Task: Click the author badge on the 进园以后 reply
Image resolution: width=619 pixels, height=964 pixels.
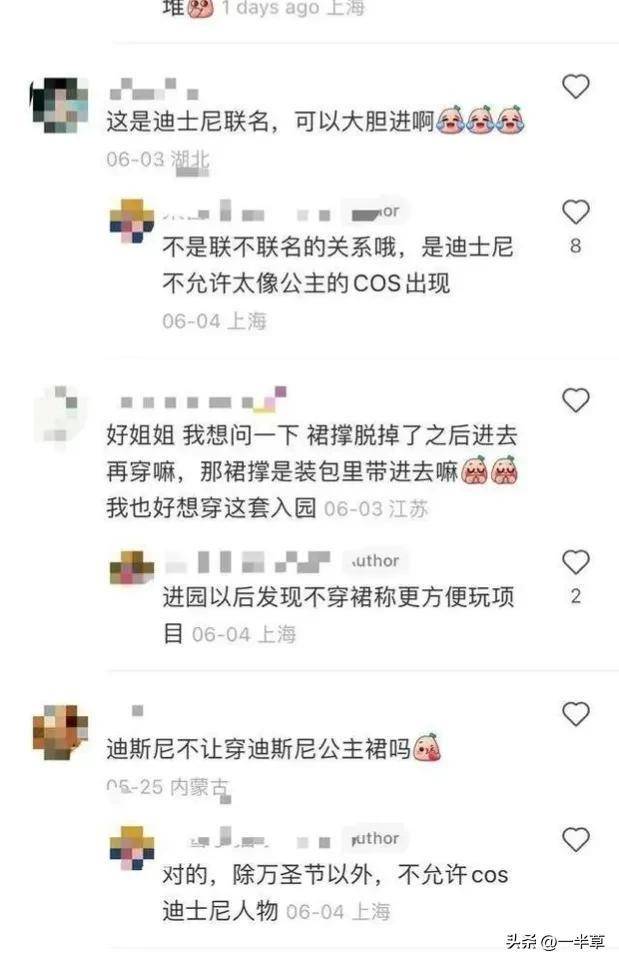Action: (x=375, y=560)
